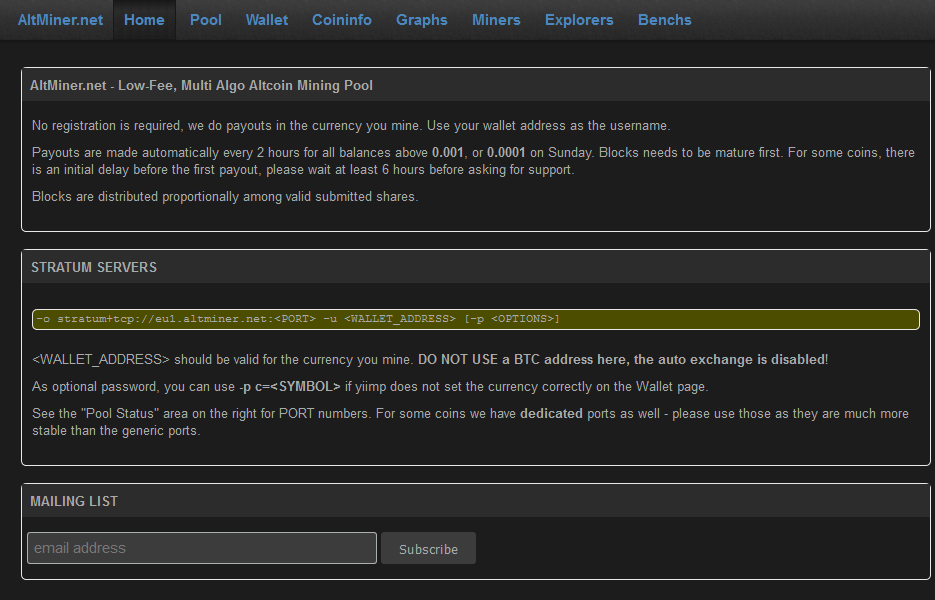Click the 'See the "Pool Status" area' sentence
Image resolution: width=935 pixels, height=600 pixels.
click(x=470, y=422)
